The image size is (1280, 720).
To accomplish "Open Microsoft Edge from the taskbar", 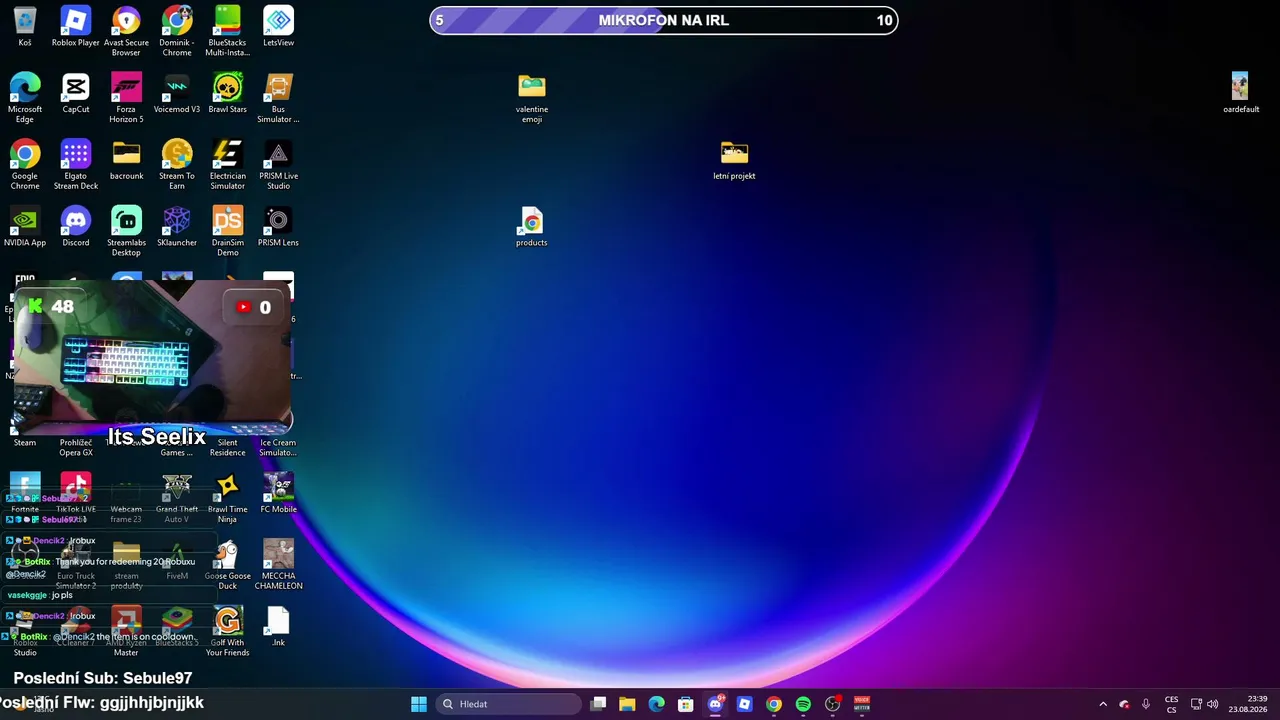I will [656, 704].
